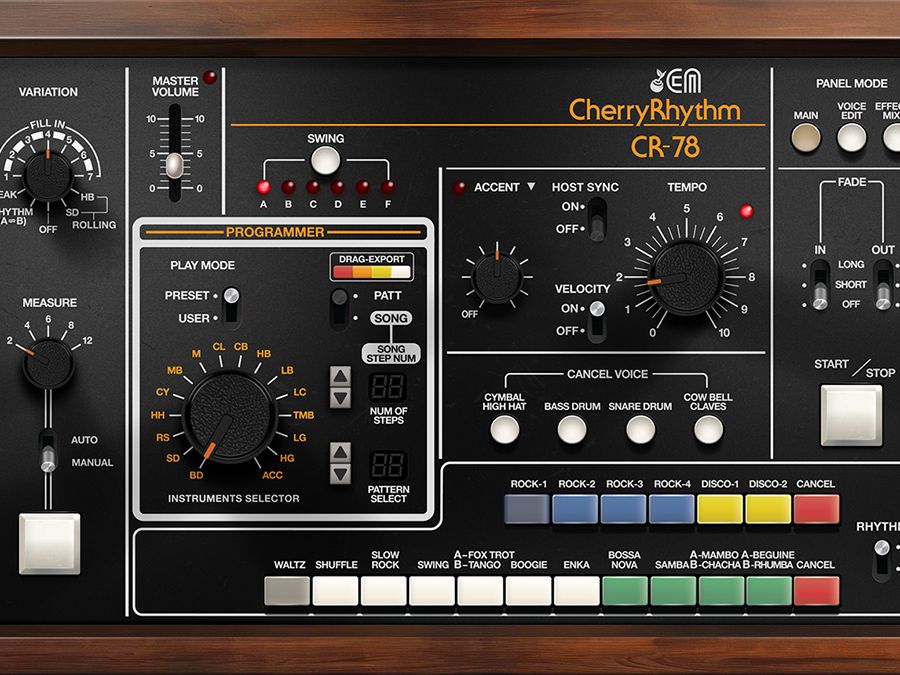Select swing LED A

(x=263, y=187)
